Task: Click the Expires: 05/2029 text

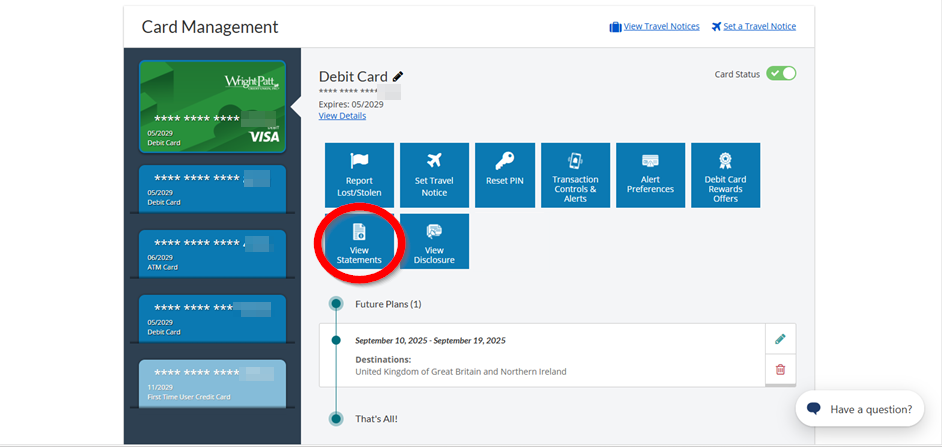Action: point(351,105)
